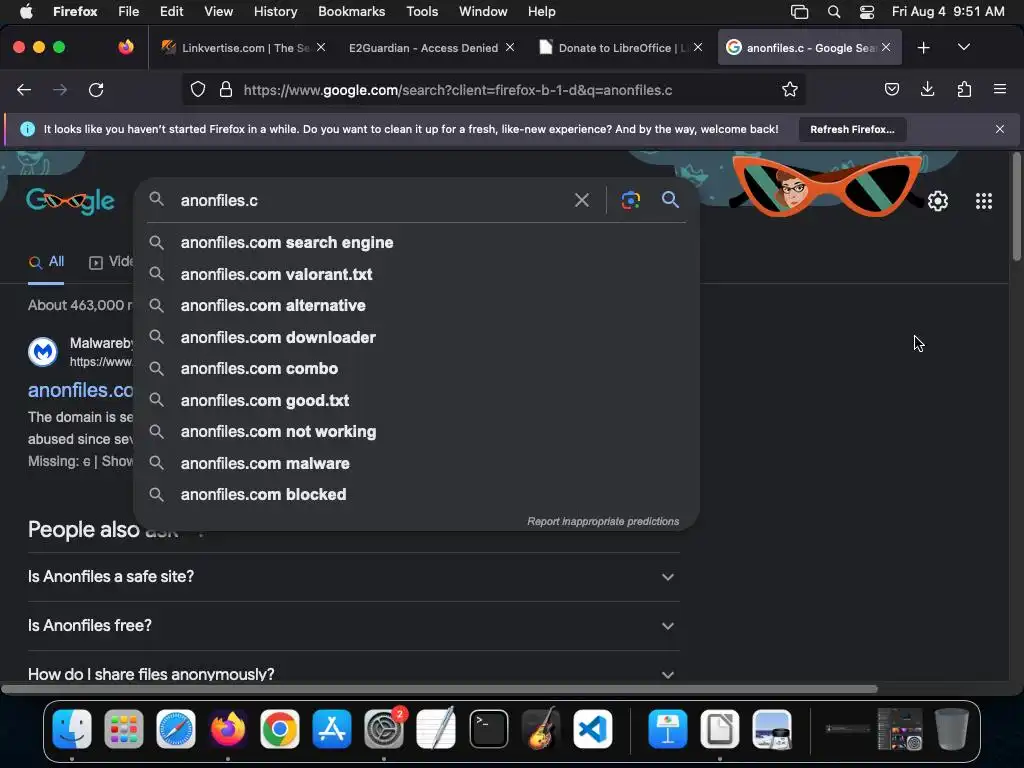Open the Tools menu
This screenshot has width=1024, height=768.
point(422,12)
